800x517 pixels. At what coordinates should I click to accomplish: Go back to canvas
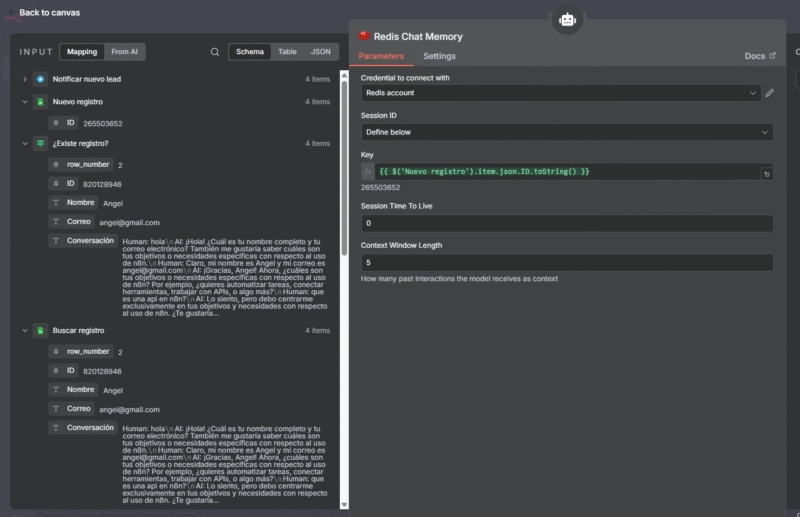(48, 13)
